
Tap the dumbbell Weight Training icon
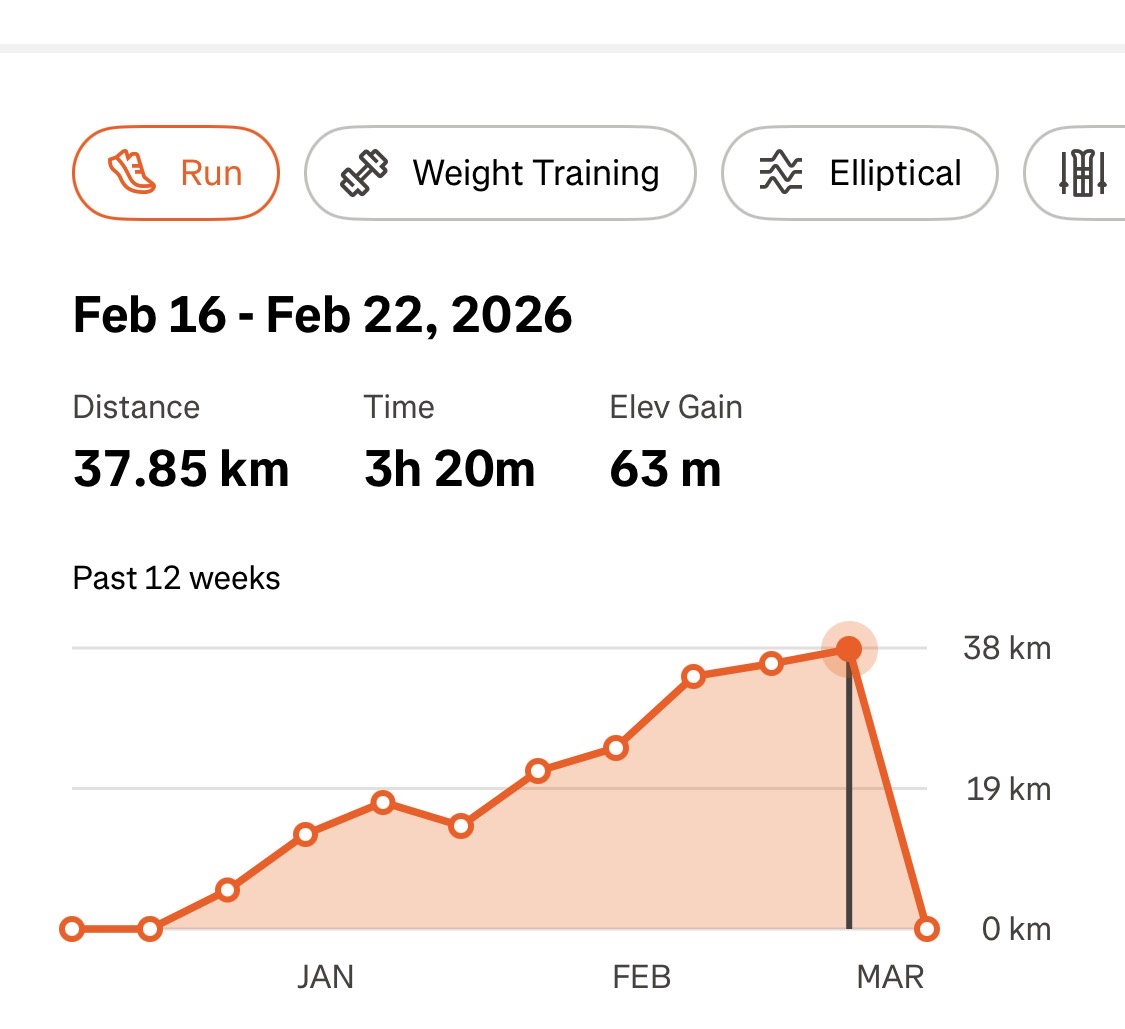pos(364,172)
